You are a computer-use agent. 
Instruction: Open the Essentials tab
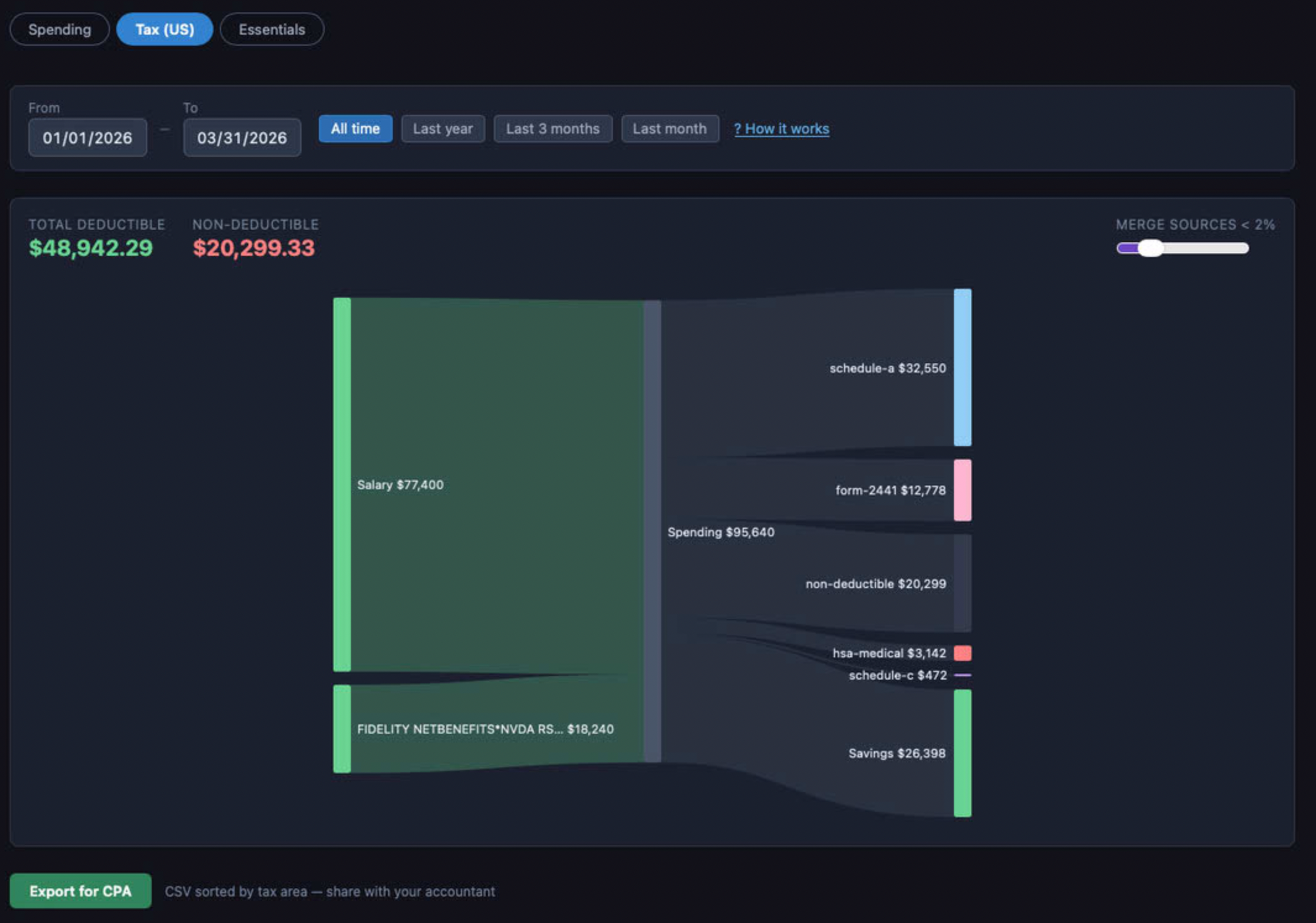(272, 29)
